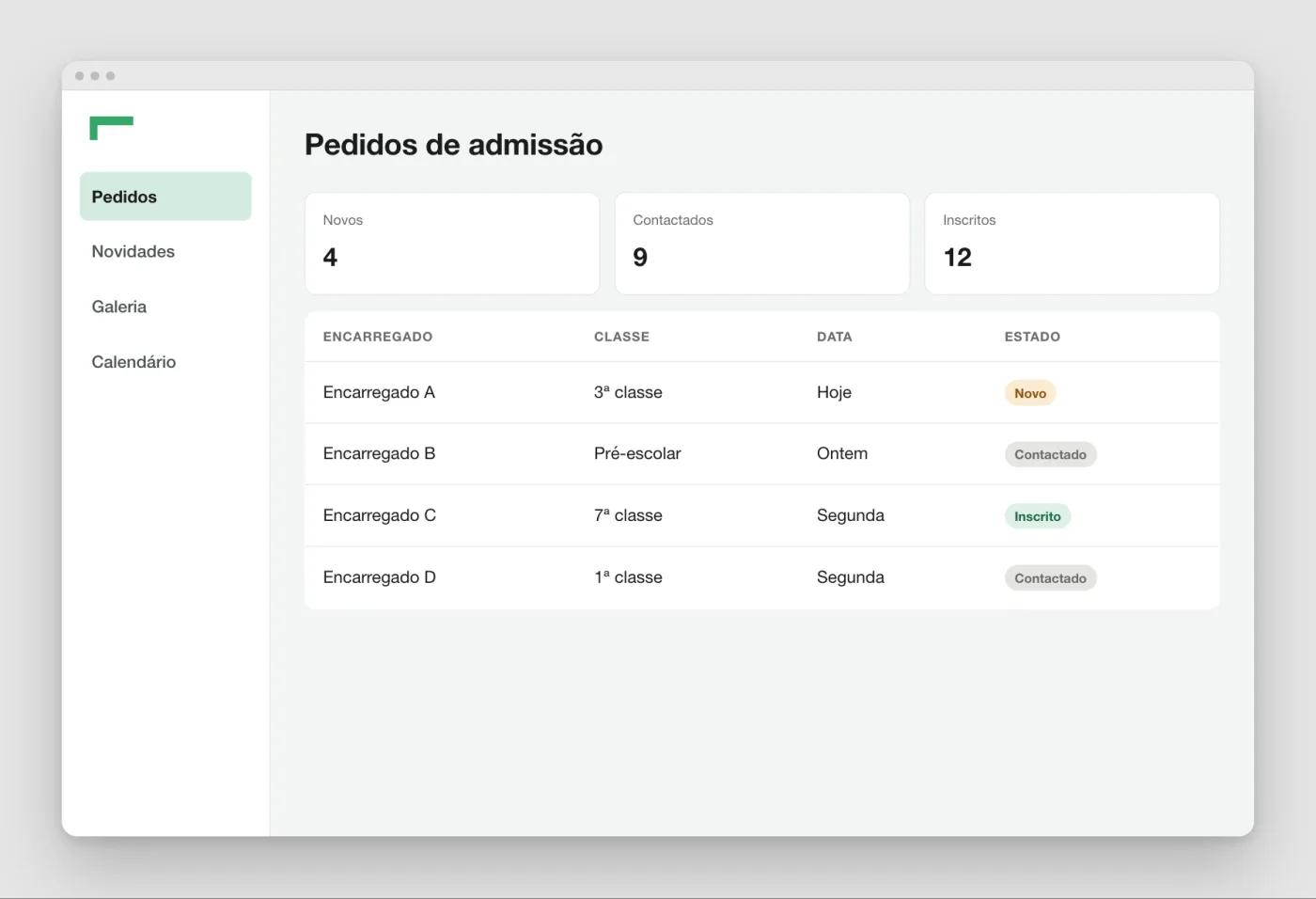Click Segunda in Encarregado D's row

(851, 577)
